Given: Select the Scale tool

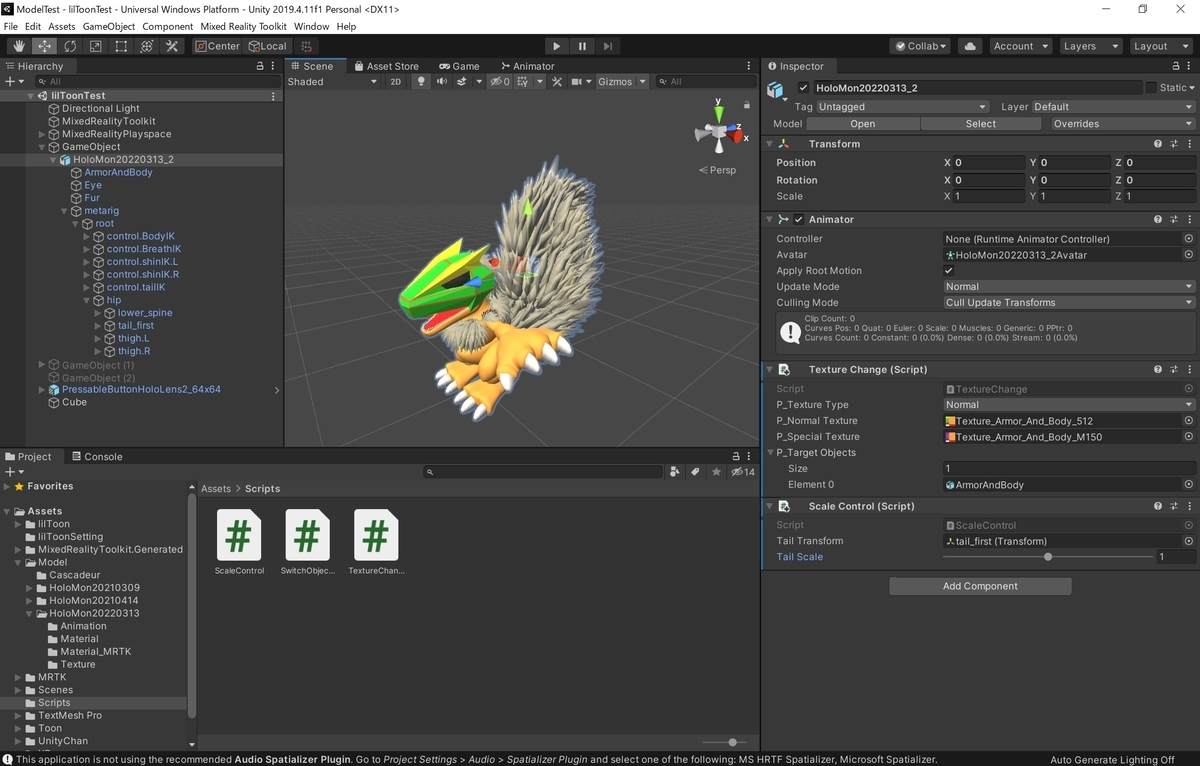Looking at the screenshot, I should 96,46.
